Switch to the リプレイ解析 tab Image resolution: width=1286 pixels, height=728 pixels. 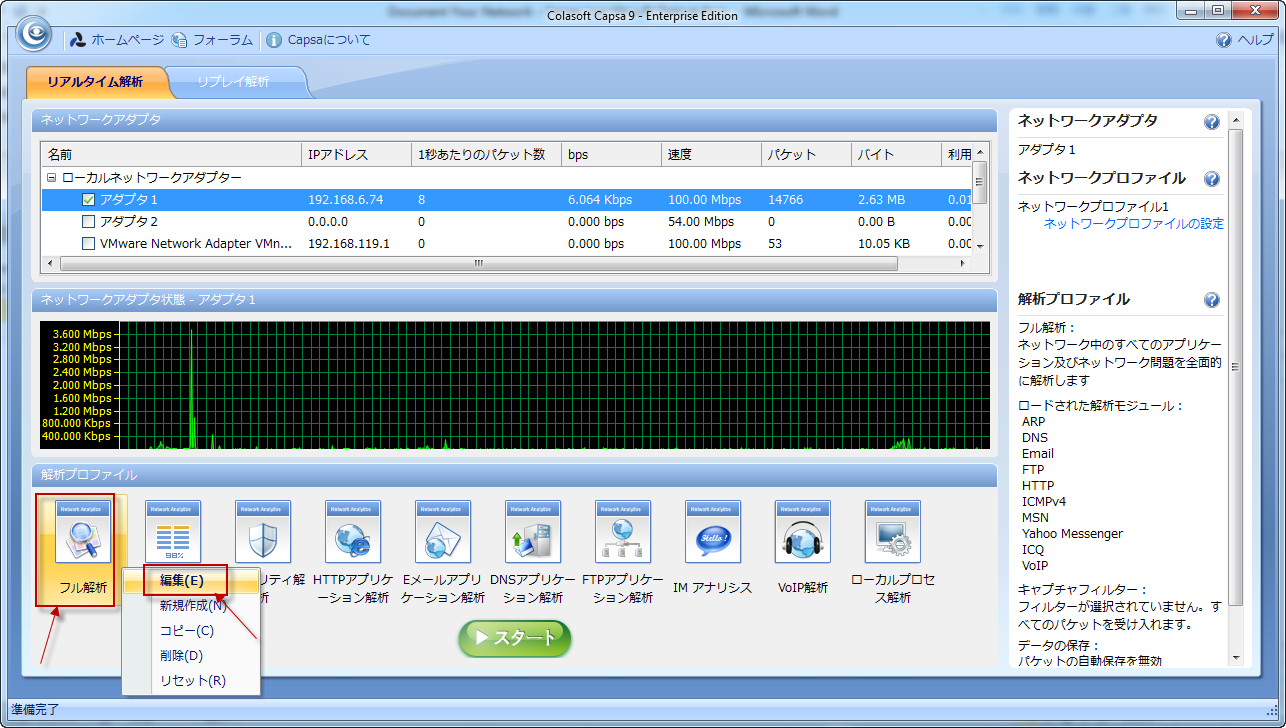[x=233, y=82]
